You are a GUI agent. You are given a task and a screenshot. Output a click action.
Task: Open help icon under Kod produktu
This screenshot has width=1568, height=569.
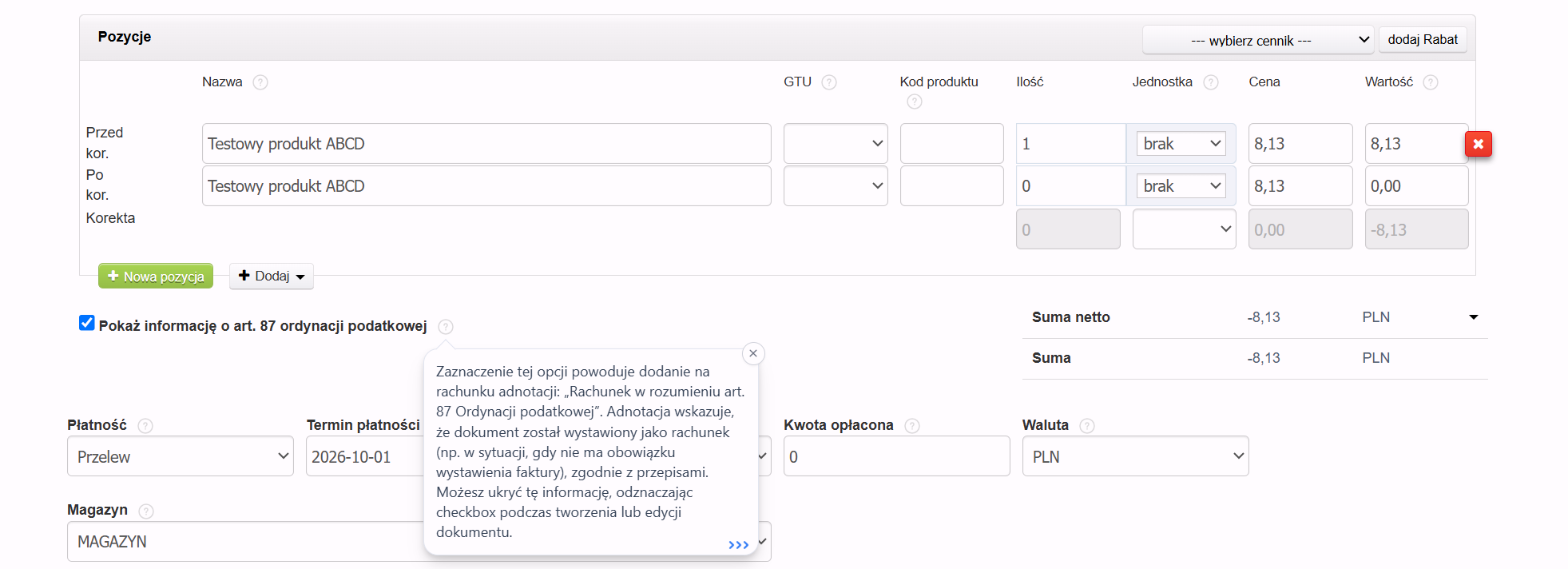pyautogui.click(x=915, y=101)
